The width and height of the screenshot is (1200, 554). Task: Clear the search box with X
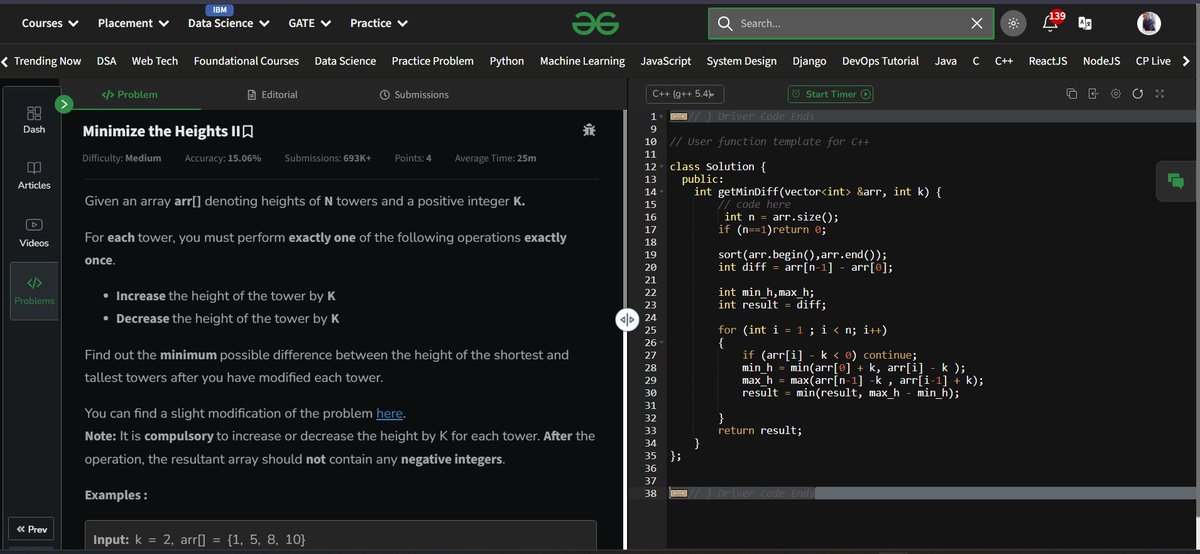click(x=976, y=23)
